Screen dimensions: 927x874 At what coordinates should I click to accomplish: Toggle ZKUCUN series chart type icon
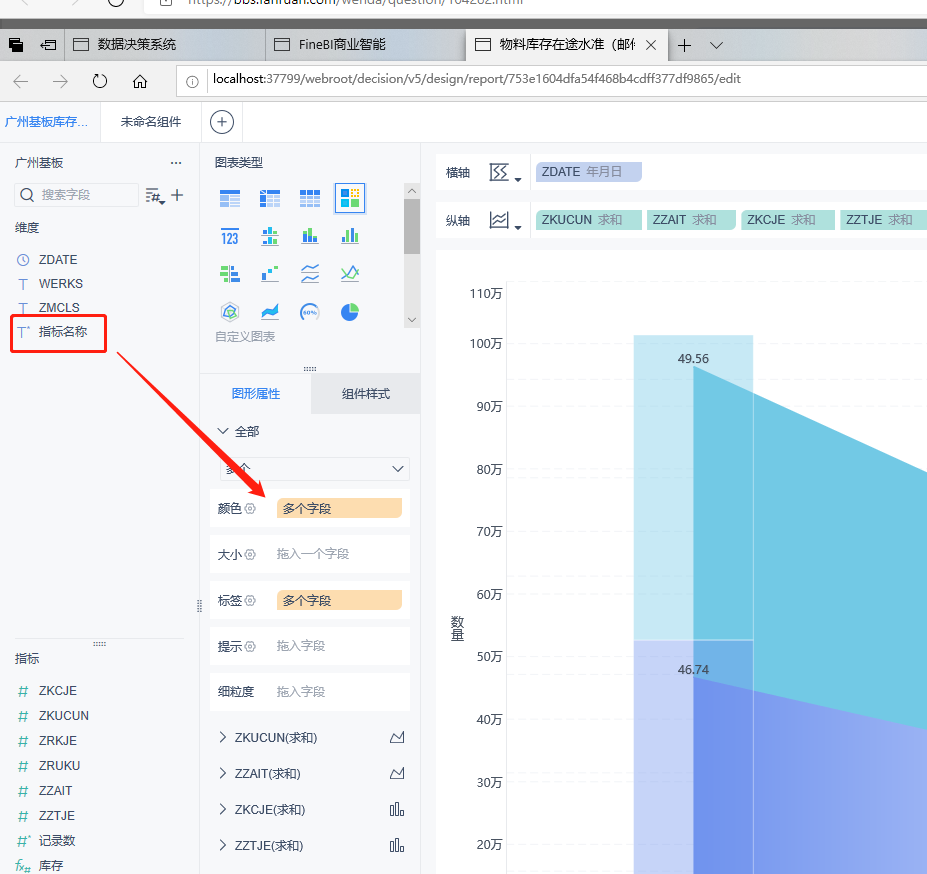click(x=397, y=737)
